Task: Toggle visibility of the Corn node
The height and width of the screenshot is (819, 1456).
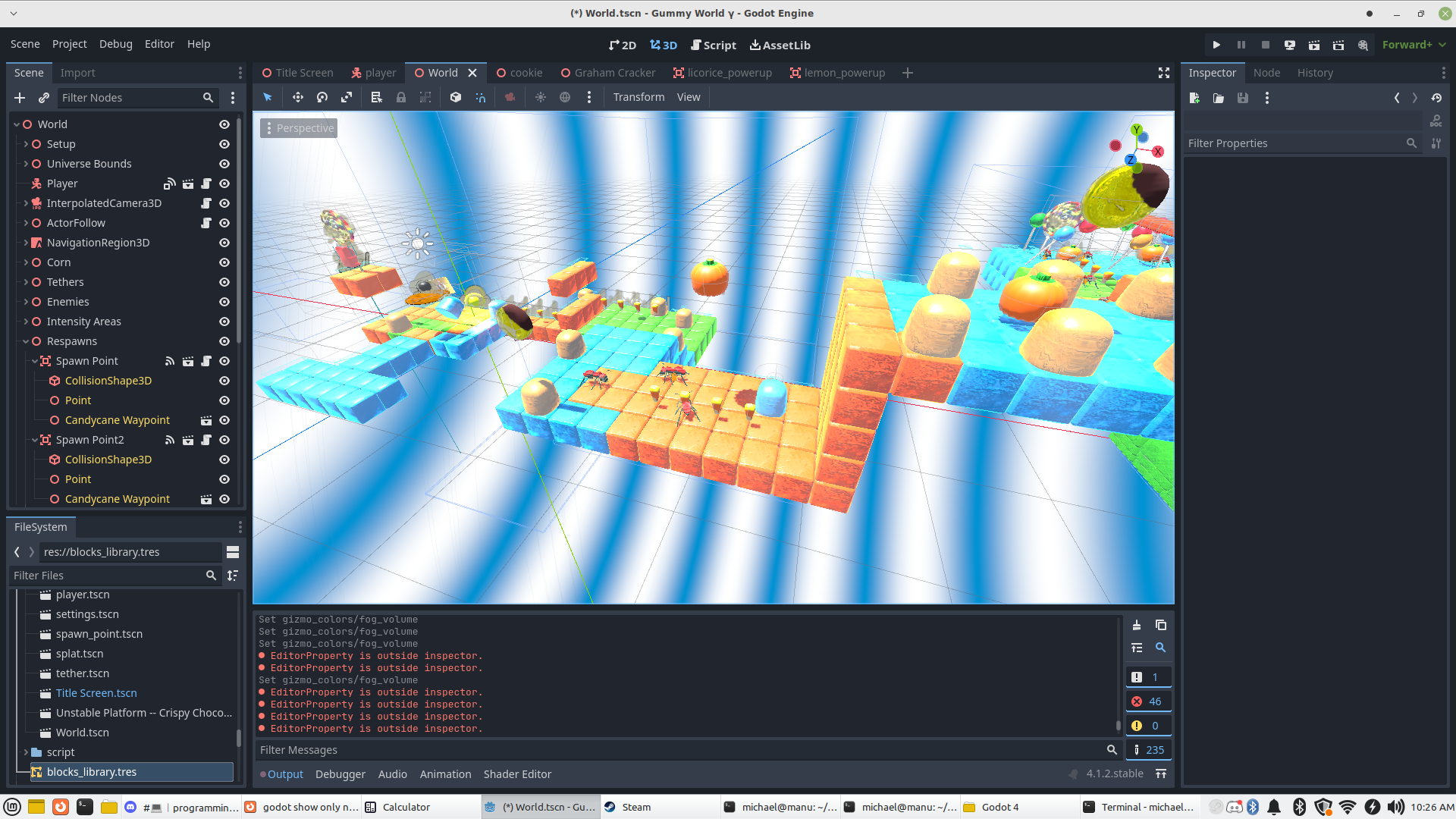Action: [224, 262]
